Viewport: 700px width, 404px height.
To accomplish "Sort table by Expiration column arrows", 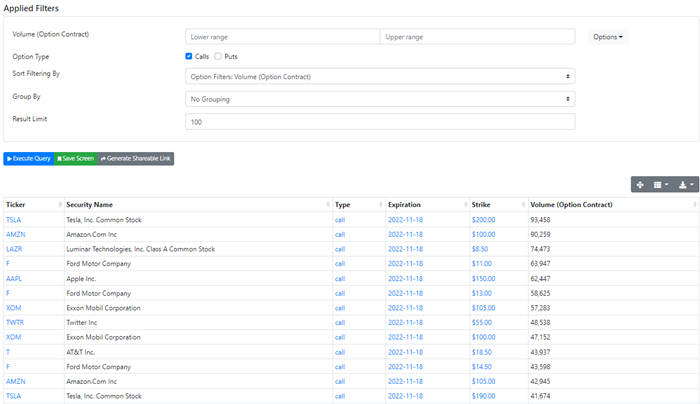I will [x=465, y=204].
